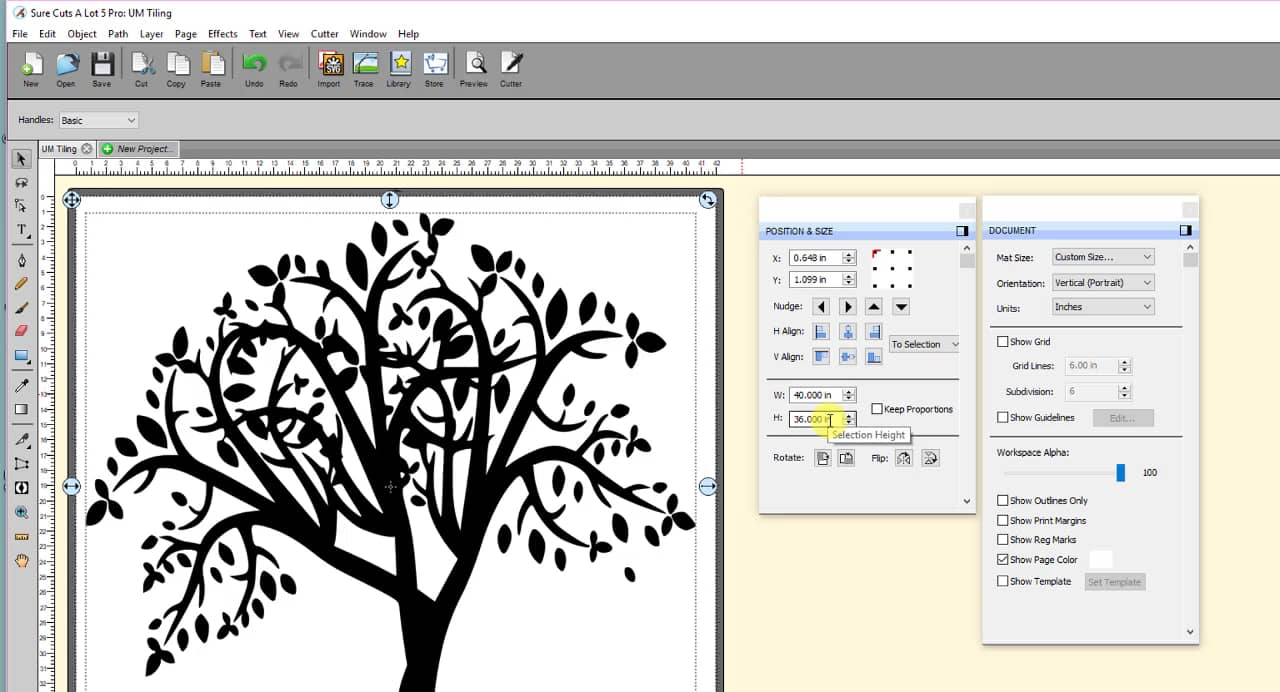This screenshot has height=692, width=1280.
Task: Adjust the Workspace Alpha slider handle
Action: 1120,473
